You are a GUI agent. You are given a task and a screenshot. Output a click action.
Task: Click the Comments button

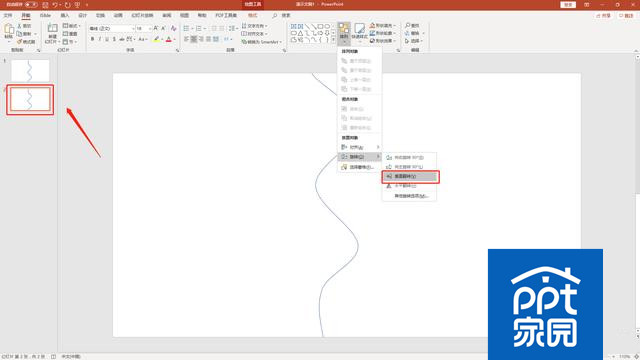tap(626, 16)
